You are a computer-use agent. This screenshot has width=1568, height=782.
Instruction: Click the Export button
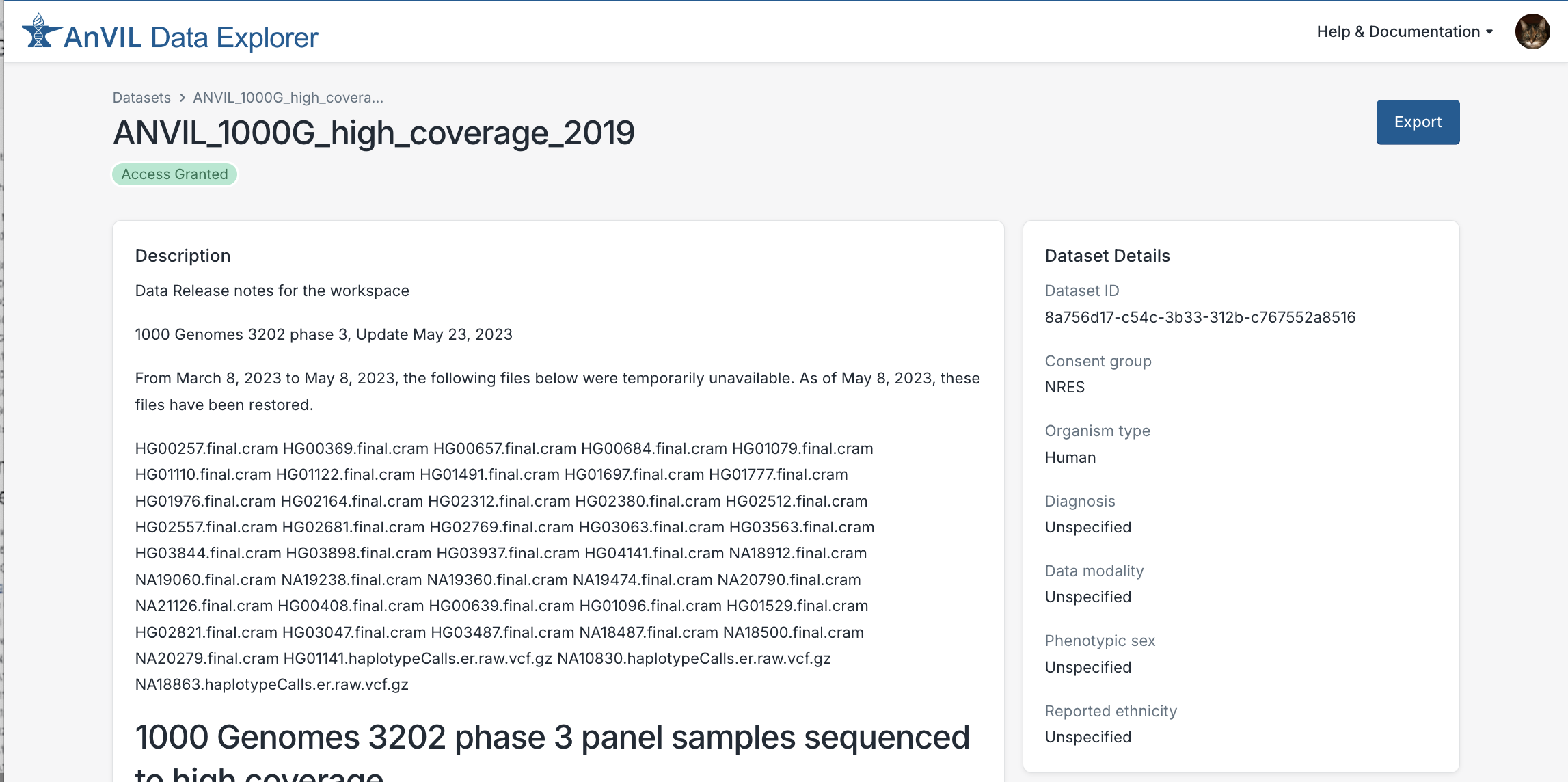[1418, 122]
